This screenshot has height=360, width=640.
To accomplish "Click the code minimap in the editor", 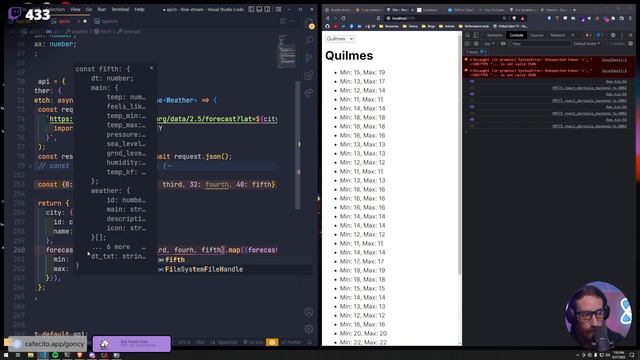I will 287,51.
